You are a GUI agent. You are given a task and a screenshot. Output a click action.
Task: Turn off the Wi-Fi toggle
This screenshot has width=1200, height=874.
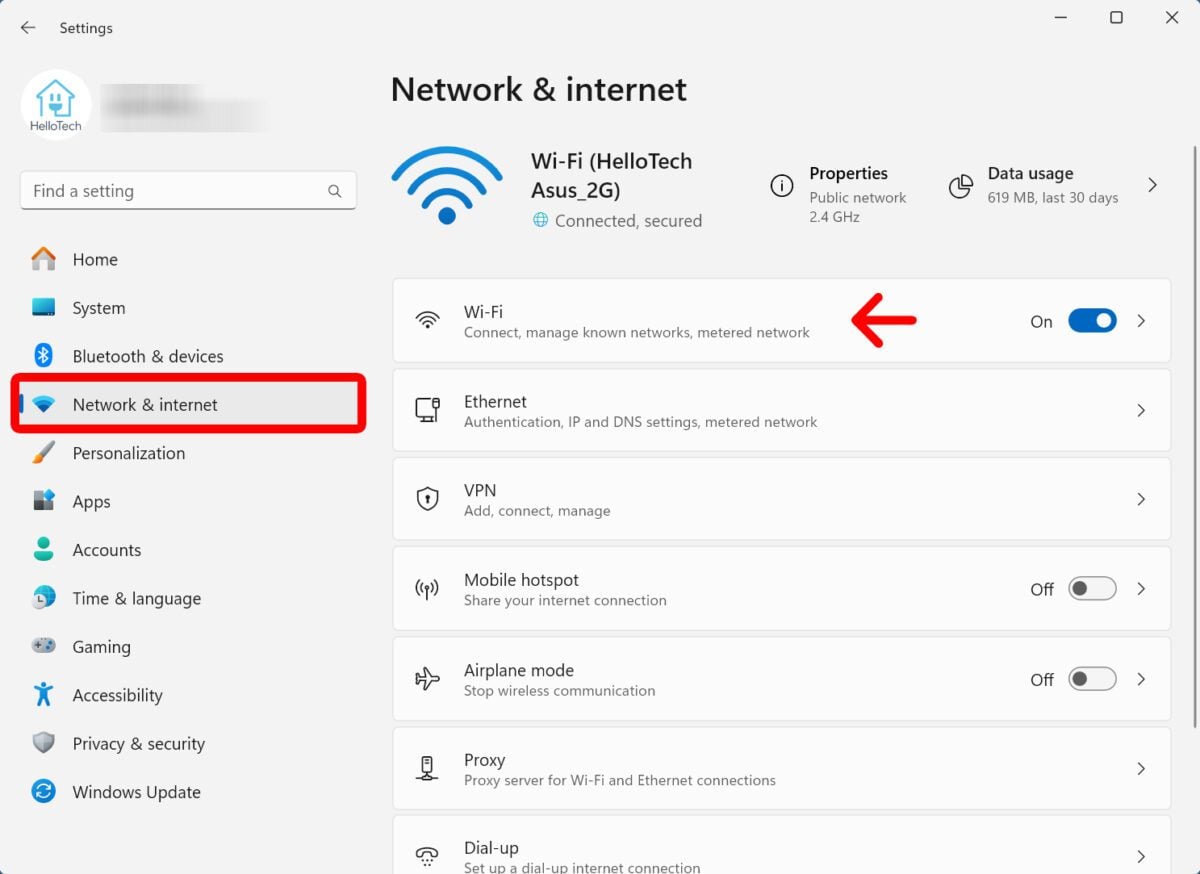tap(1092, 321)
